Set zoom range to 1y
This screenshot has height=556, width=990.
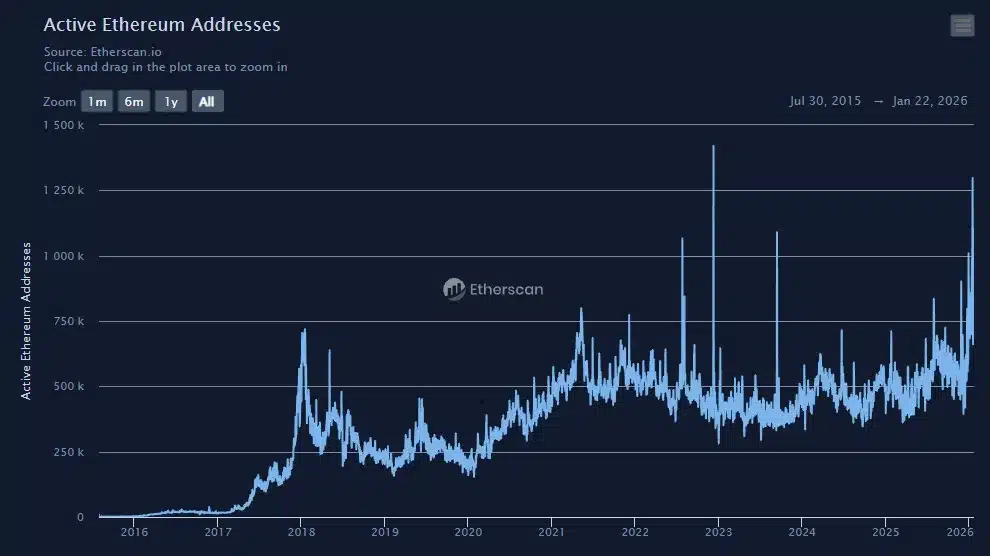171,102
